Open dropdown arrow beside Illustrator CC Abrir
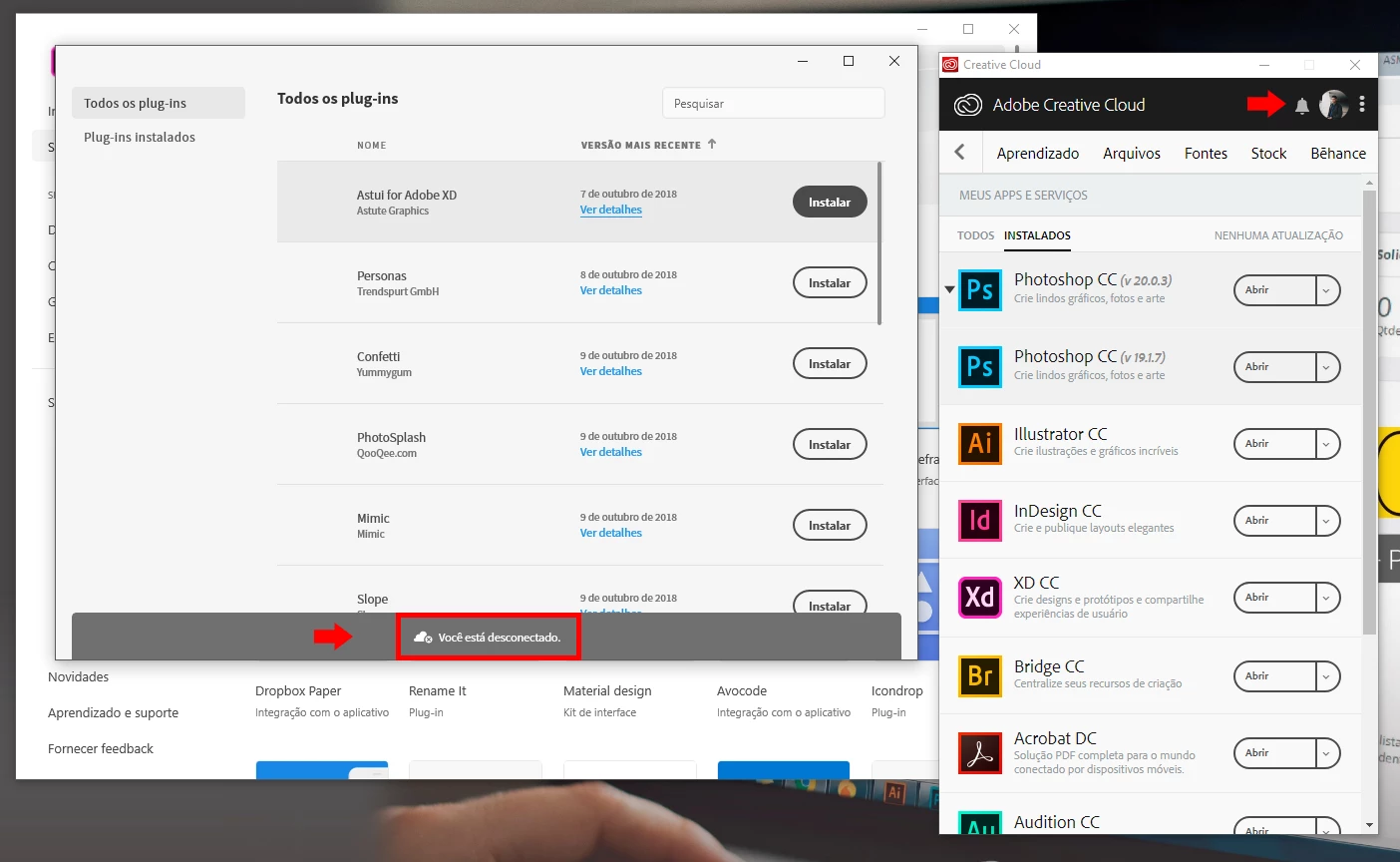 (x=1326, y=444)
